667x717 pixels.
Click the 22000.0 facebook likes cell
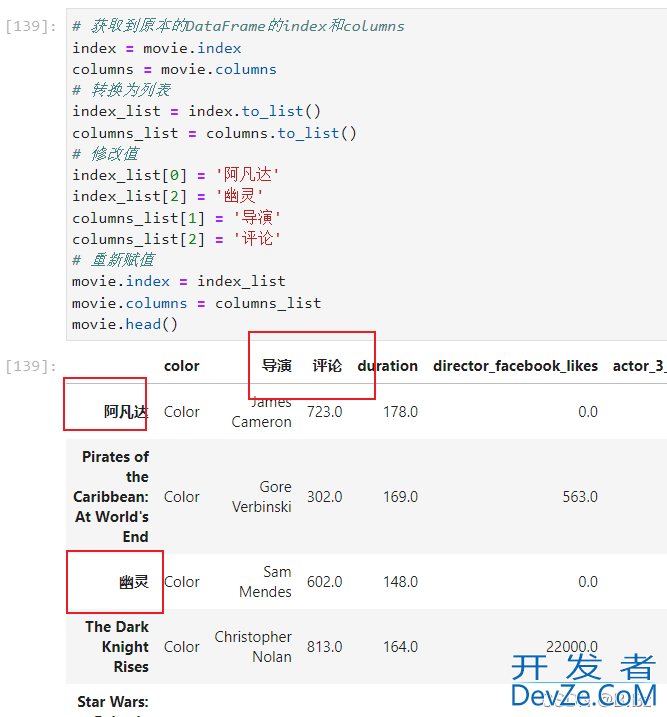tap(572, 647)
